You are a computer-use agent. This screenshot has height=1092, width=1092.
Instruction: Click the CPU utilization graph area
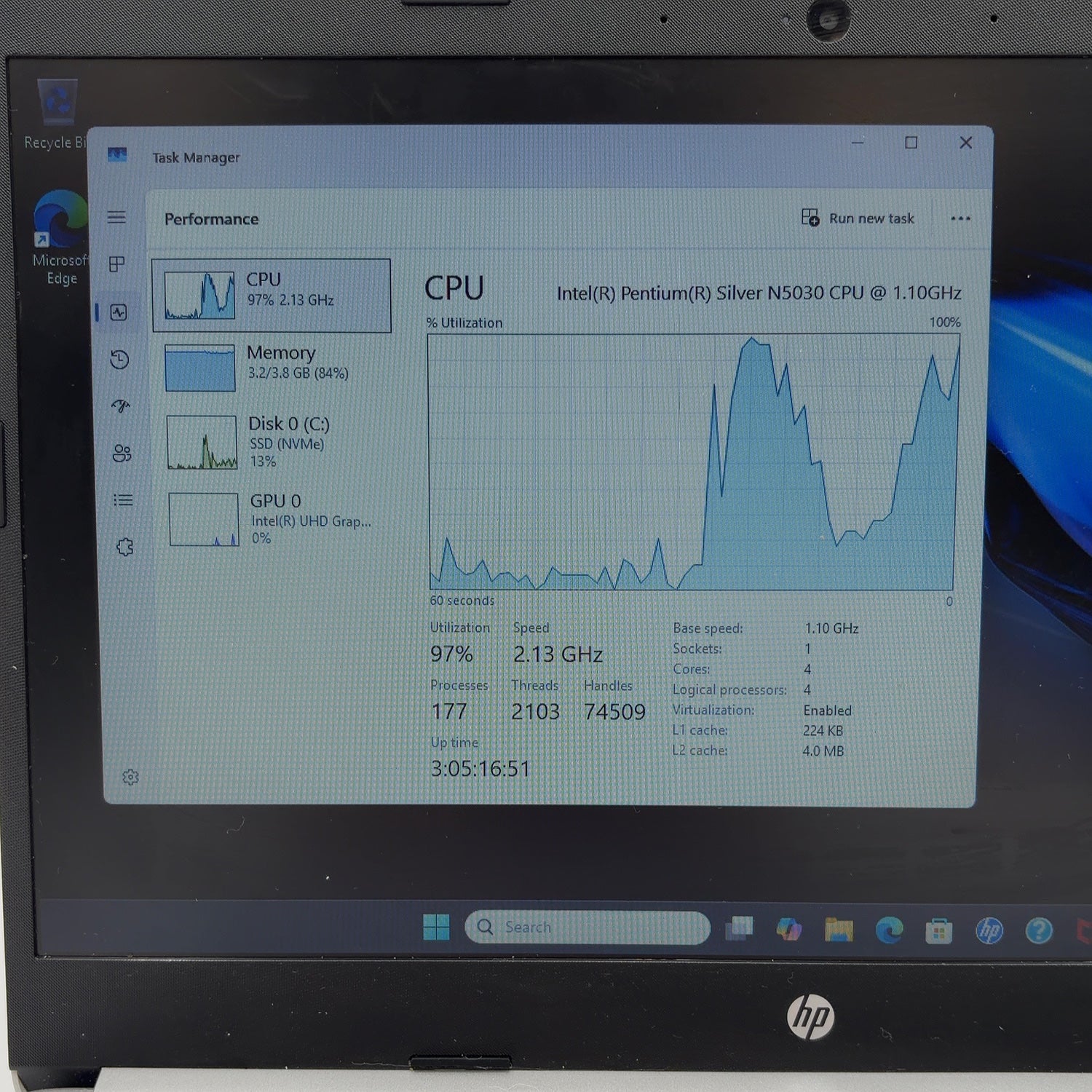point(692,462)
